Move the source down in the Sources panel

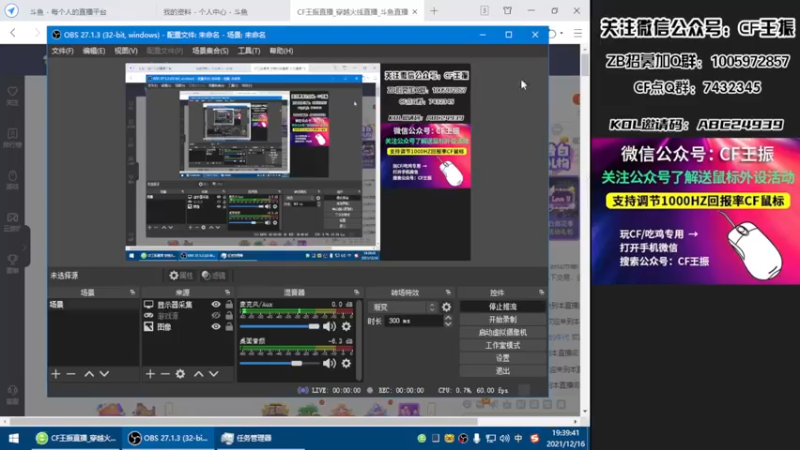tap(214, 374)
